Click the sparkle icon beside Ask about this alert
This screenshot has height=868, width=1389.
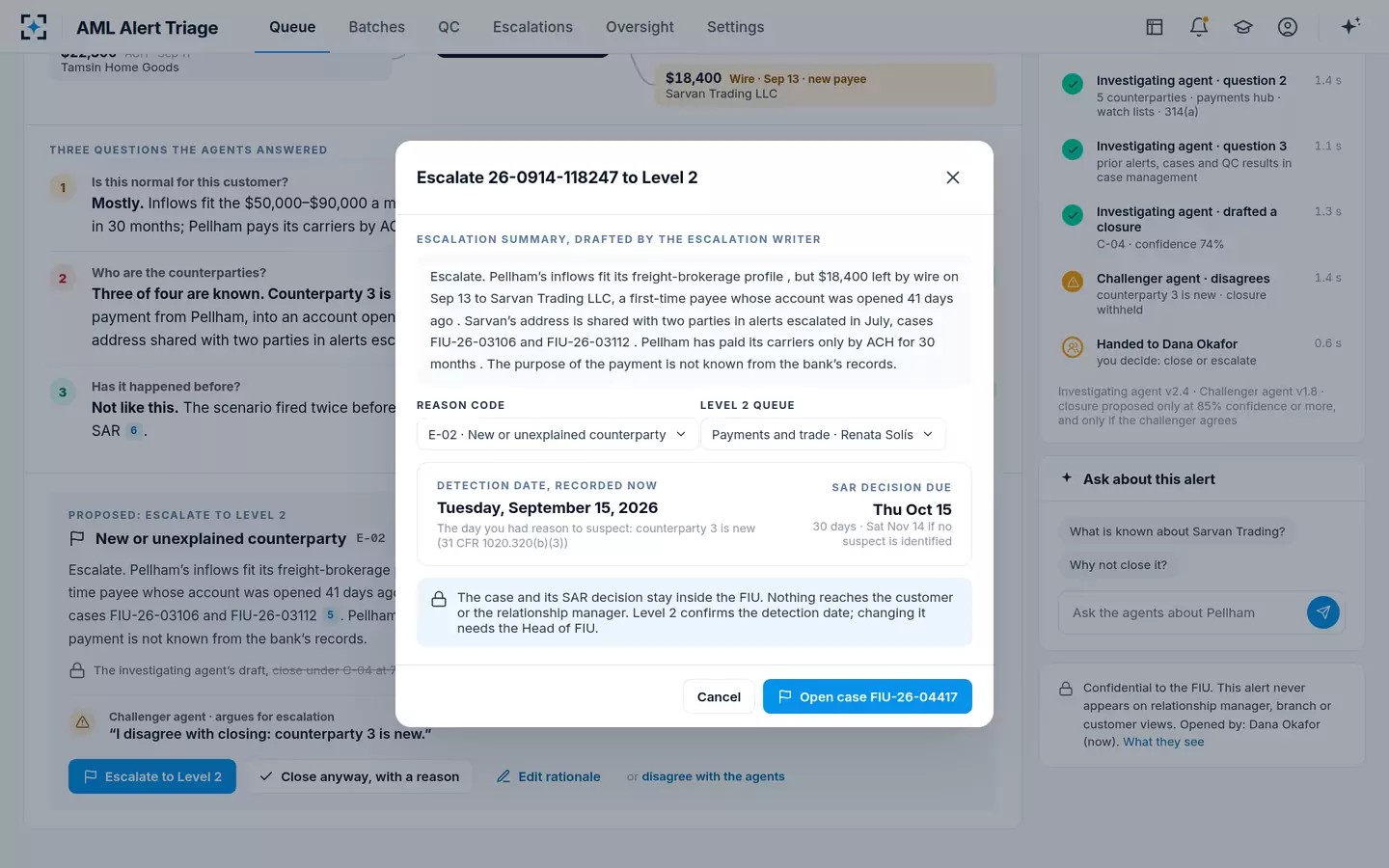pyautogui.click(x=1067, y=478)
